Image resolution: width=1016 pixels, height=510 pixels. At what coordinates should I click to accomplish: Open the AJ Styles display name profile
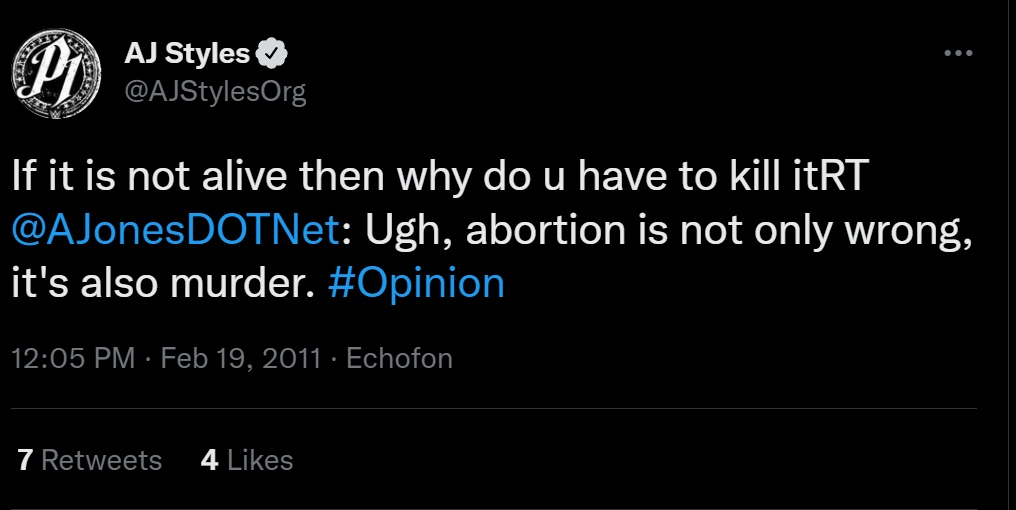[x=187, y=53]
